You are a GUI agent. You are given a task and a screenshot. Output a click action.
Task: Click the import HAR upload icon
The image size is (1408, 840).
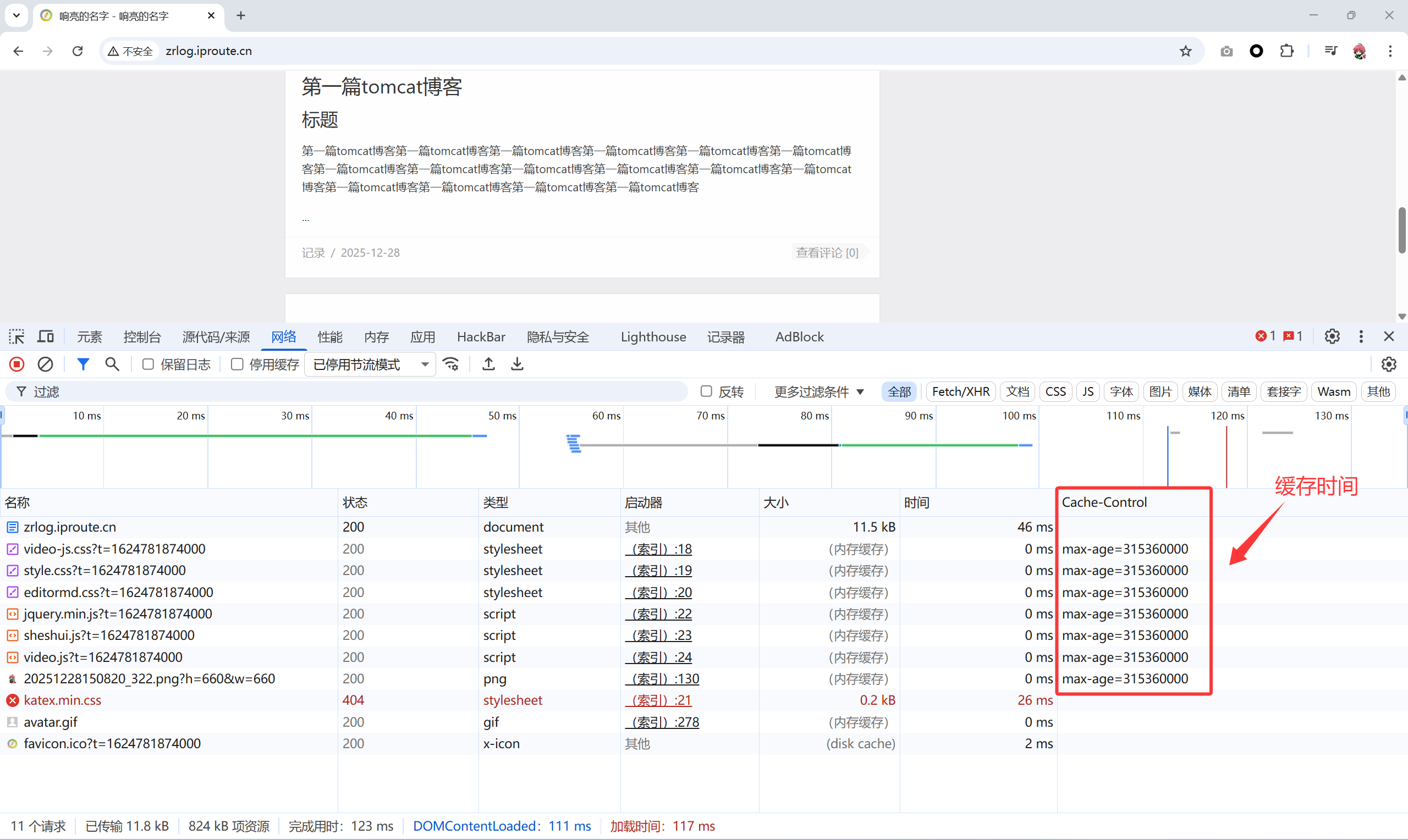[x=488, y=364]
